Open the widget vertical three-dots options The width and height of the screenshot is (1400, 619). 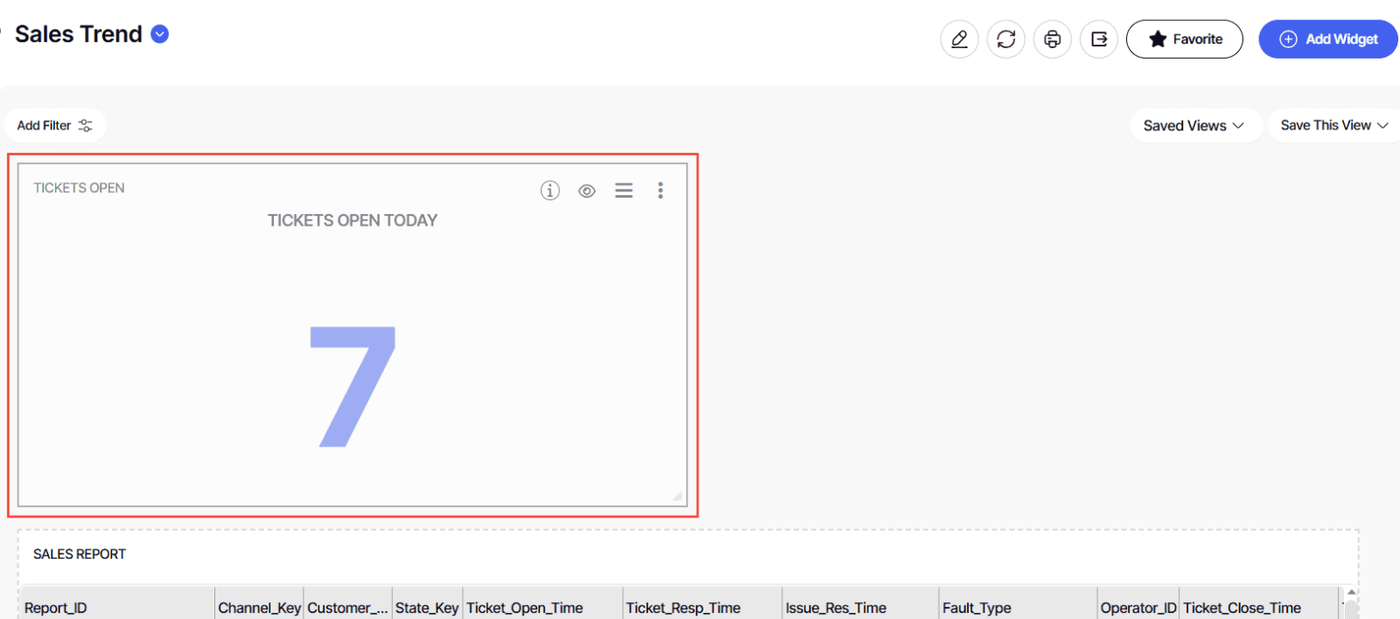click(660, 190)
